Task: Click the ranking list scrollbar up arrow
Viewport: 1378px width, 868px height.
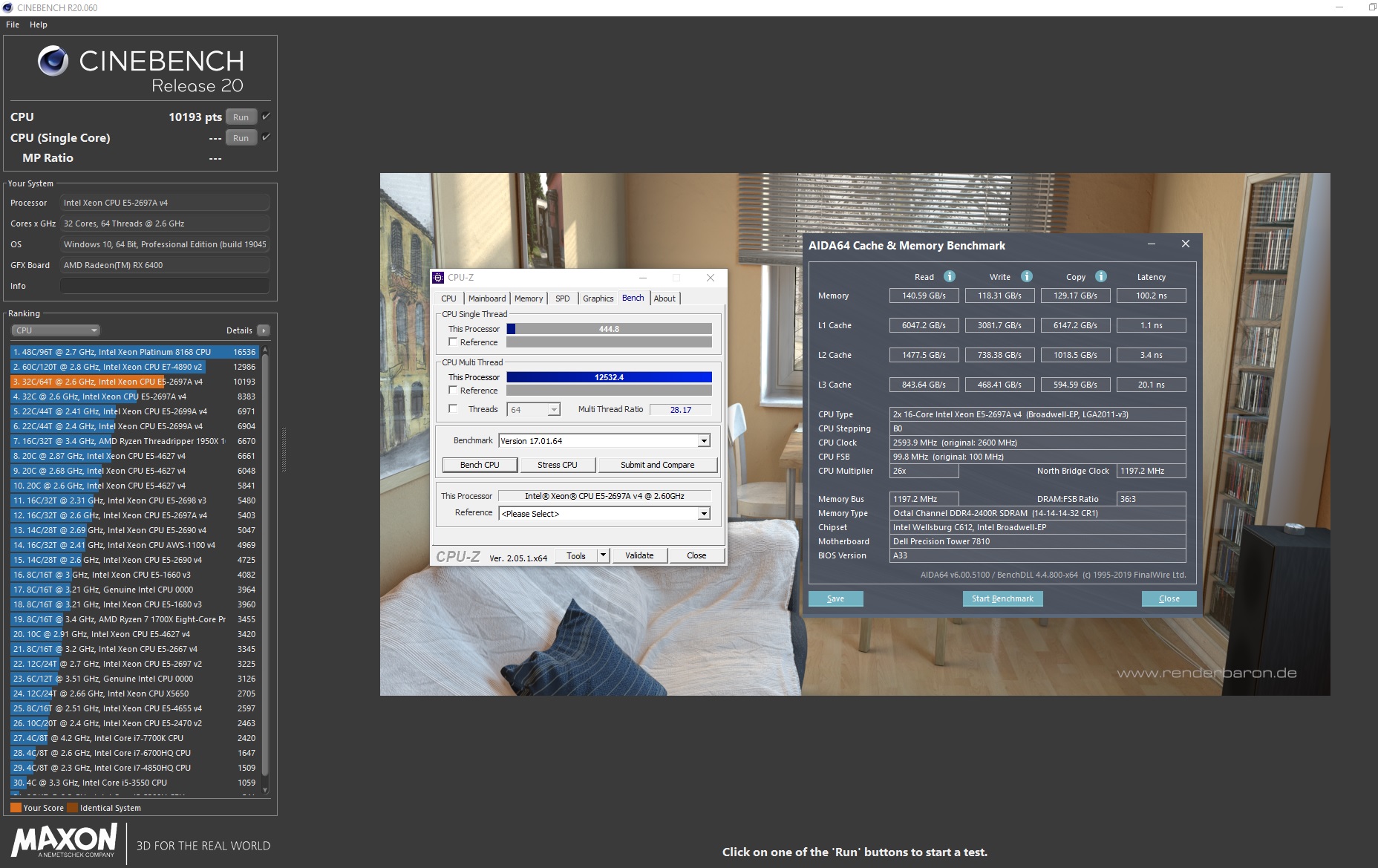Action: (x=265, y=350)
